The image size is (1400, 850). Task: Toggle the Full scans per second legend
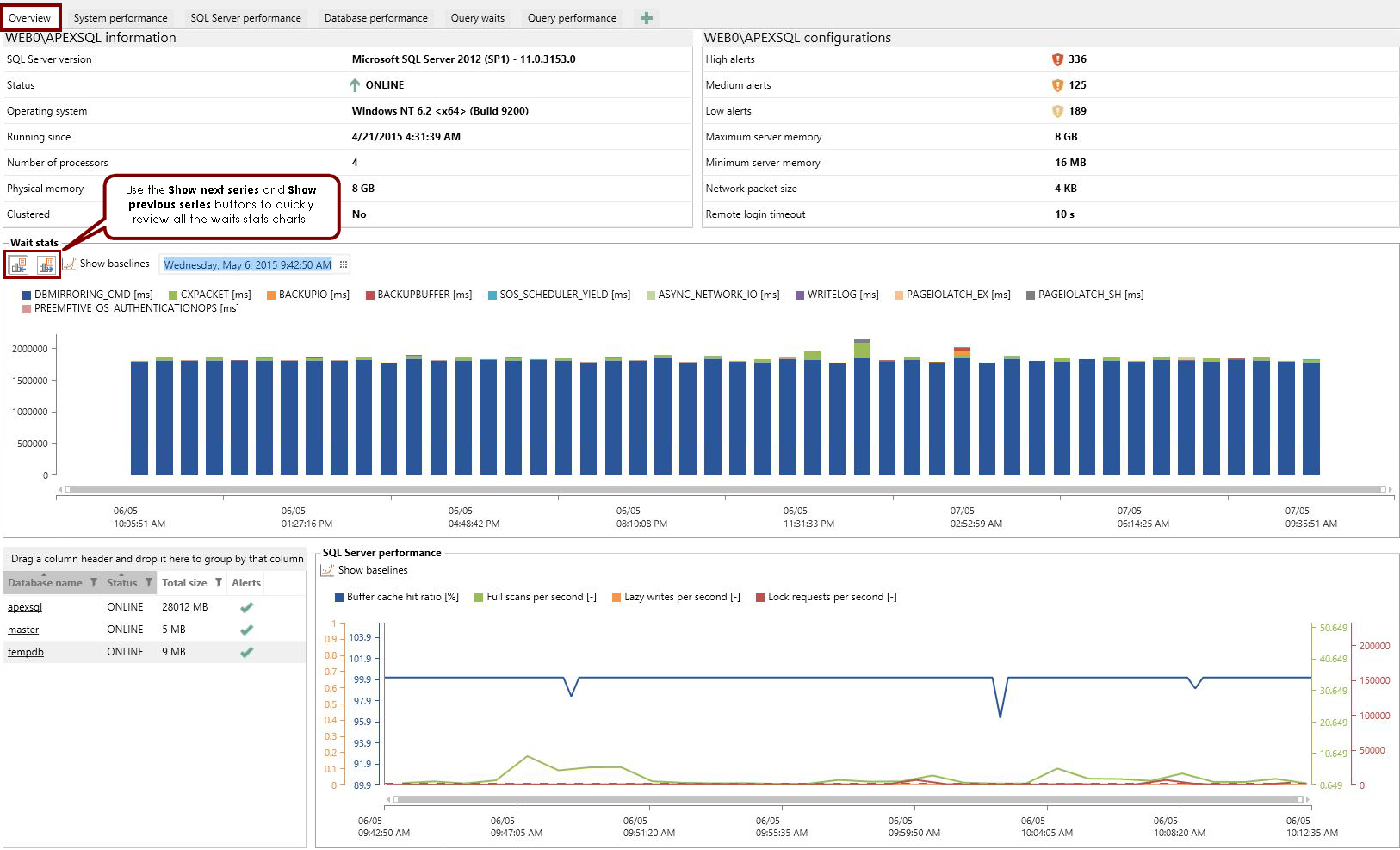[x=536, y=597]
